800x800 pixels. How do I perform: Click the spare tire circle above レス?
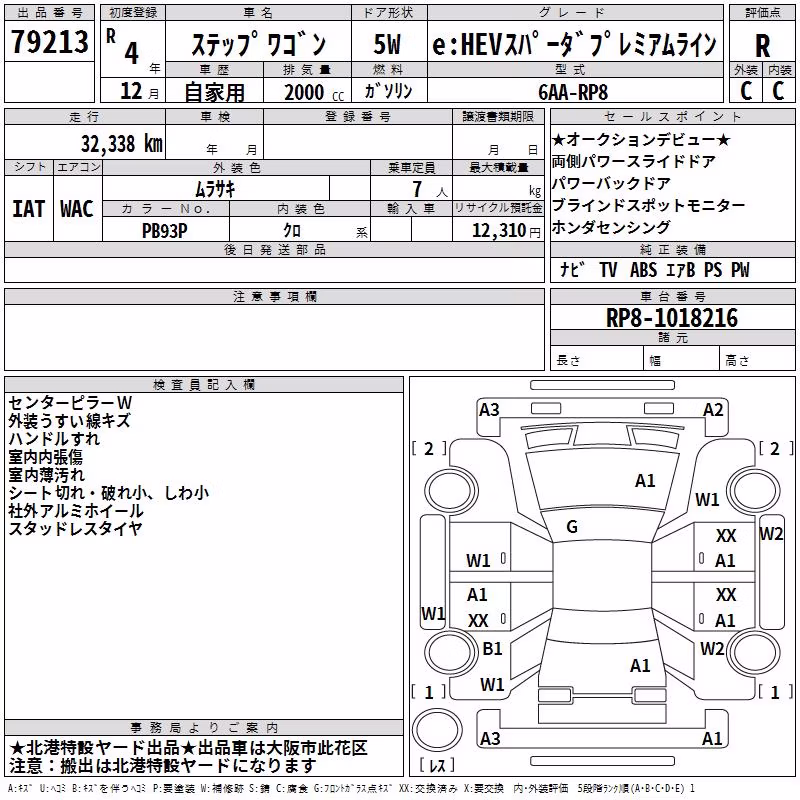click(x=437, y=730)
